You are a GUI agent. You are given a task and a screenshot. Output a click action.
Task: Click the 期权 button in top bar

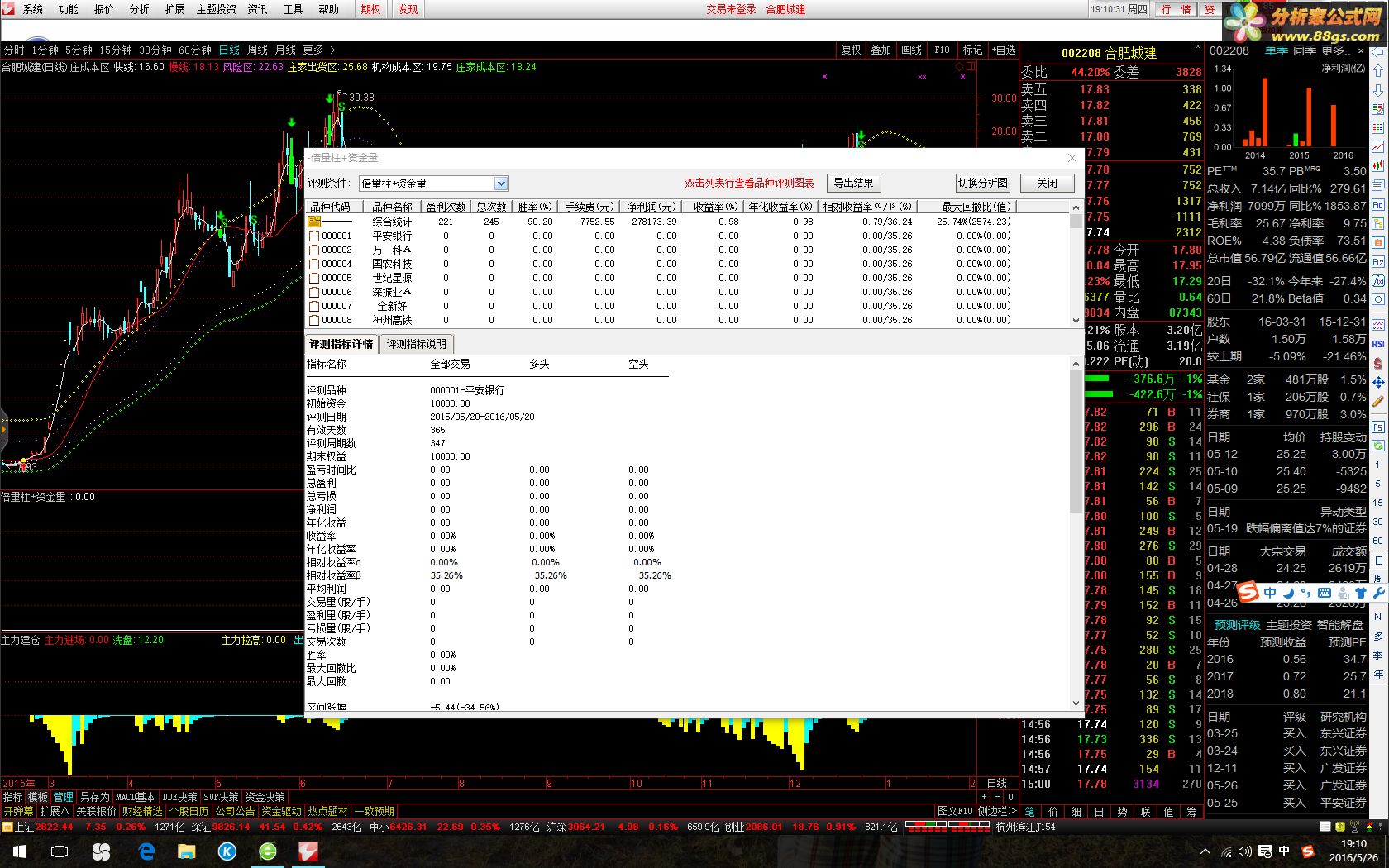click(x=370, y=9)
